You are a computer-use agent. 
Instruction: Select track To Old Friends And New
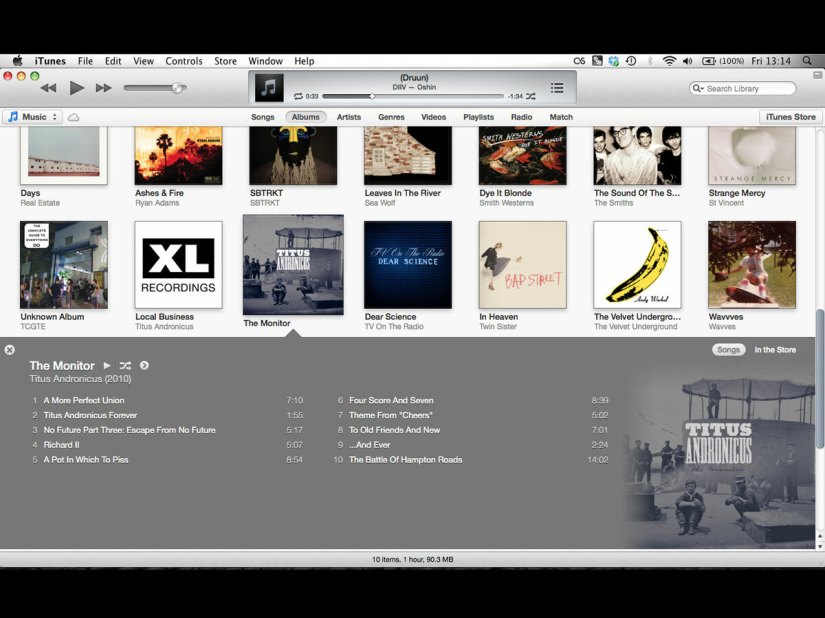click(x=472, y=430)
